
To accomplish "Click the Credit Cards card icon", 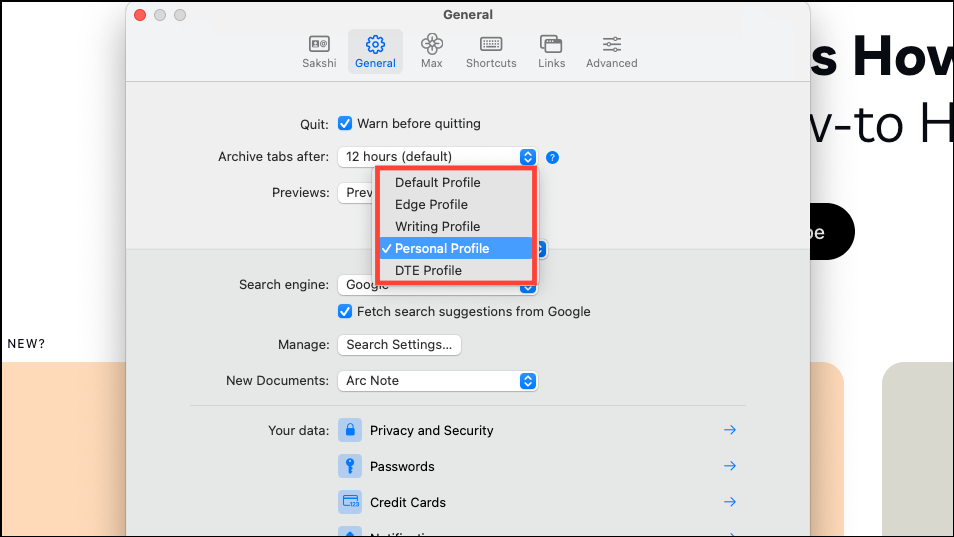I will click(350, 502).
